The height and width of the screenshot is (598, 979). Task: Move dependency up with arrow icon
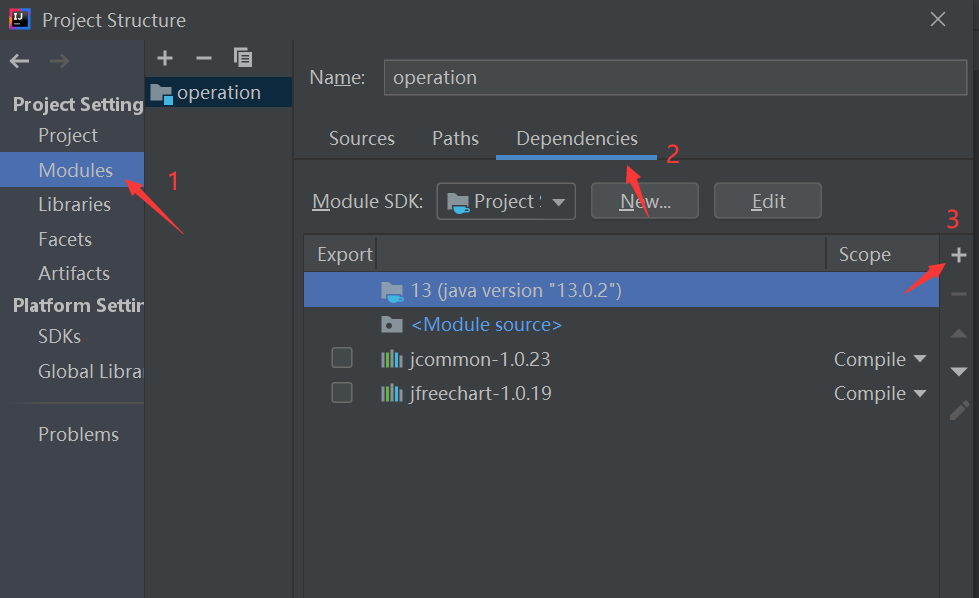tap(958, 333)
